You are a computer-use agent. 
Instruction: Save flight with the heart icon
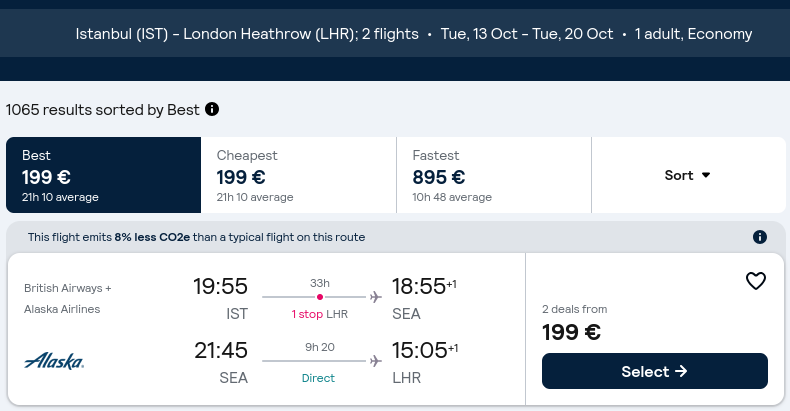click(755, 281)
